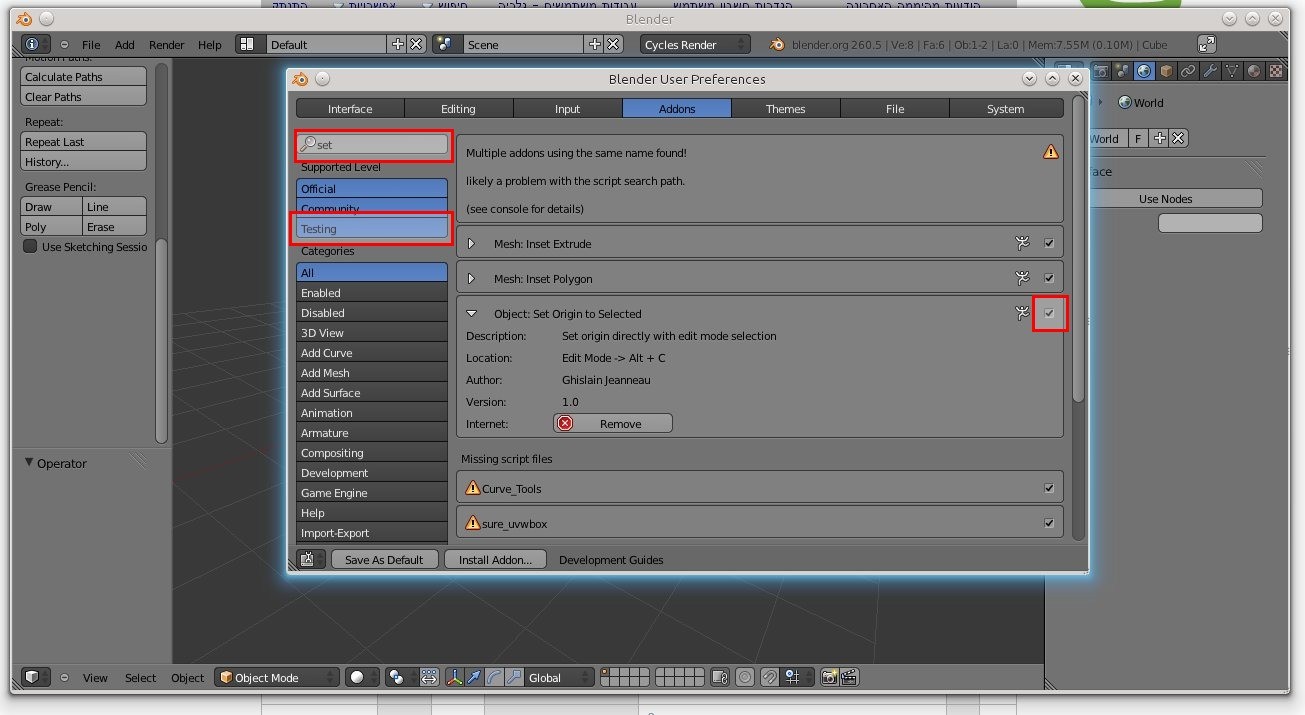Click the OpenGL render image camera icon
Viewport: 1305px width, 715px height.
(829, 677)
